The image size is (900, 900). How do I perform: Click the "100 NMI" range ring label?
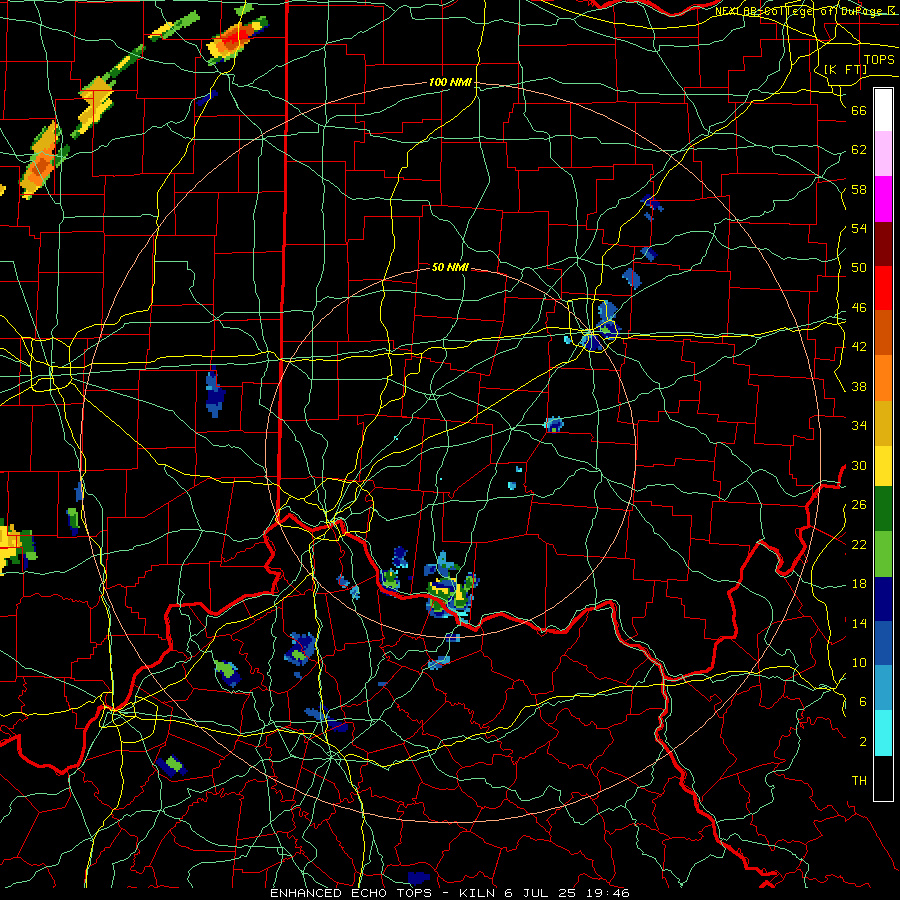450,83
